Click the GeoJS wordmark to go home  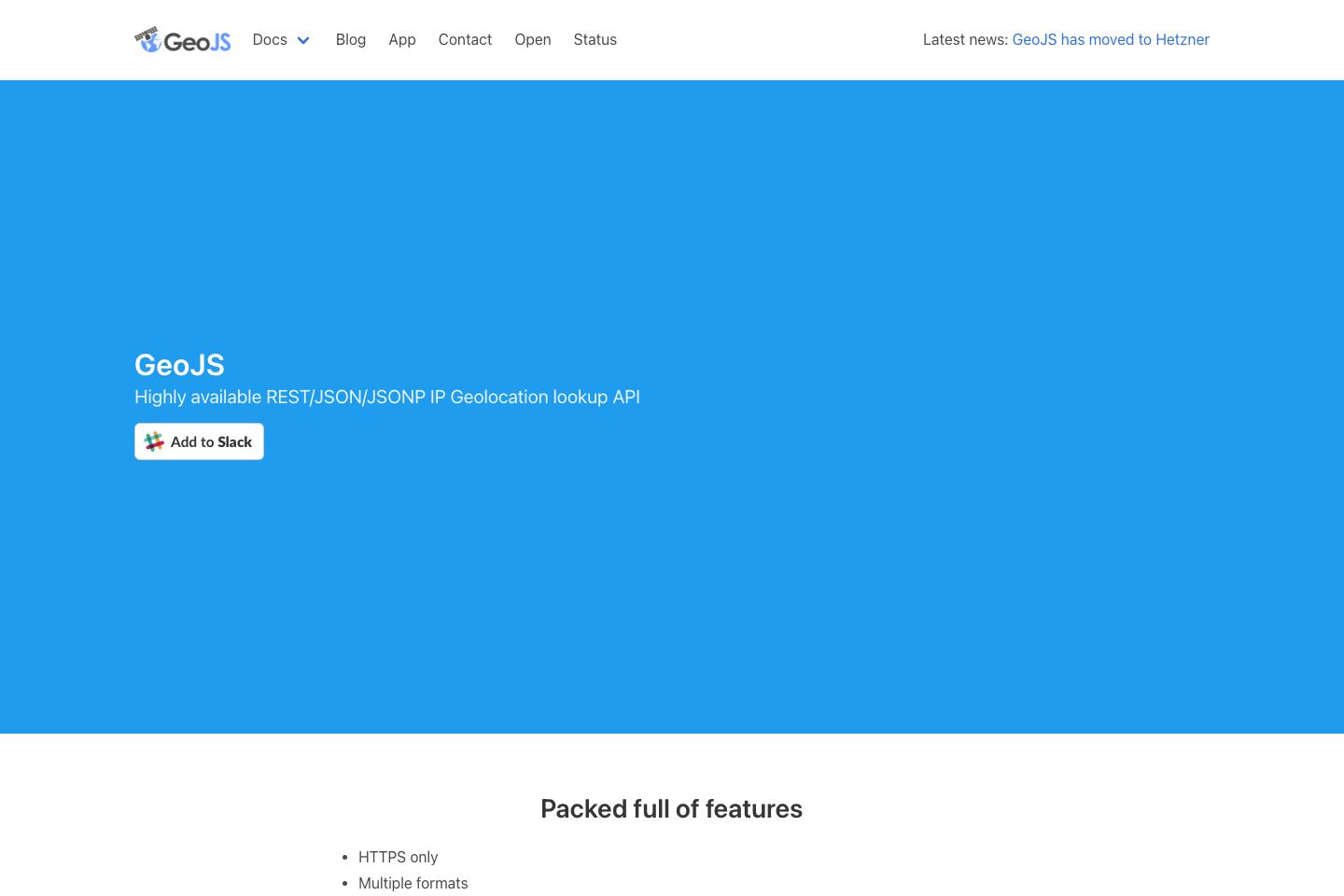click(196, 39)
